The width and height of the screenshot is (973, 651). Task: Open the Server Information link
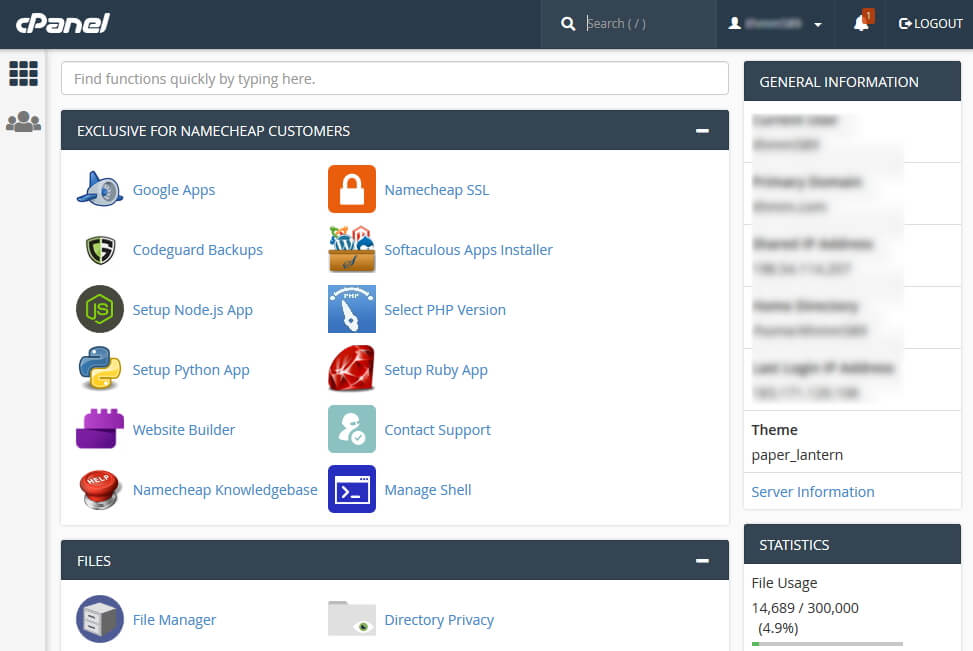point(813,492)
